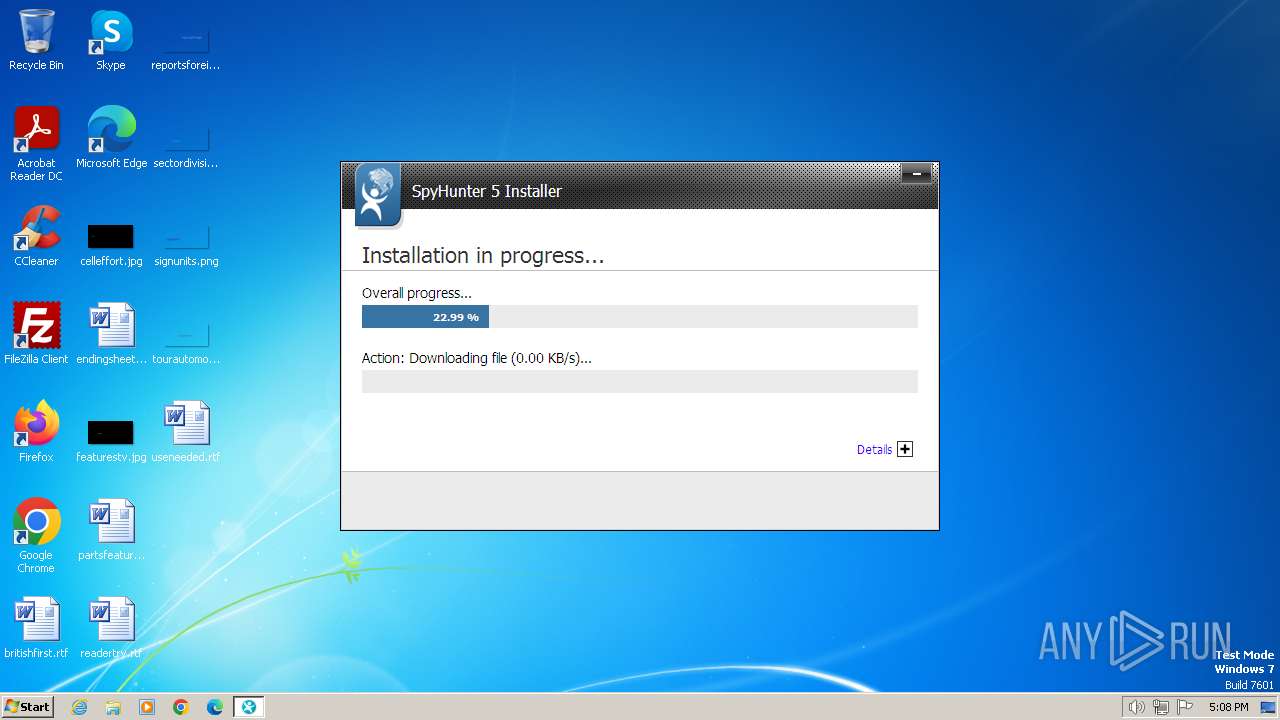The height and width of the screenshot is (720, 1280).
Task: Click the 'SpyHunter 5 Installer' title text
Action: (x=487, y=191)
